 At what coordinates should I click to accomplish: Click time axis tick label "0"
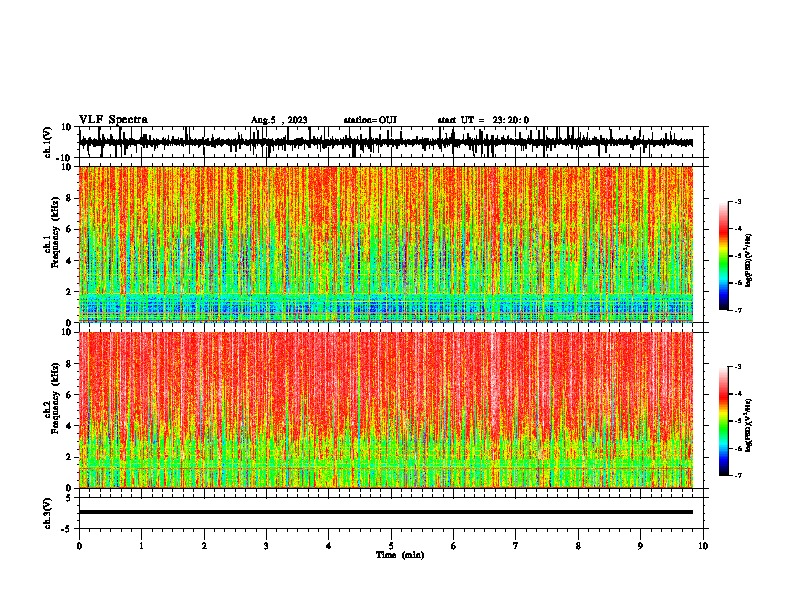[x=79, y=546]
